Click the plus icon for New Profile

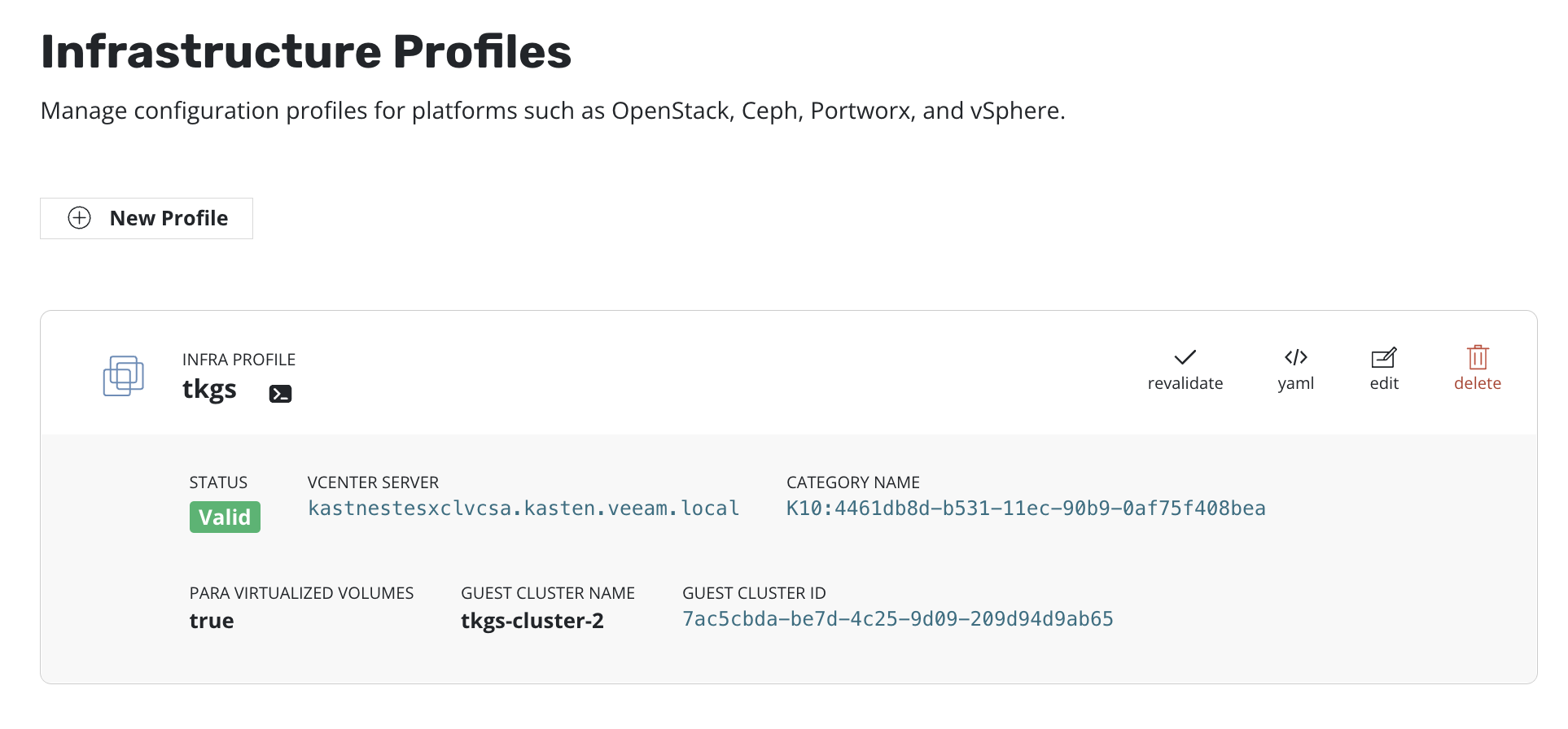point(79,218)
